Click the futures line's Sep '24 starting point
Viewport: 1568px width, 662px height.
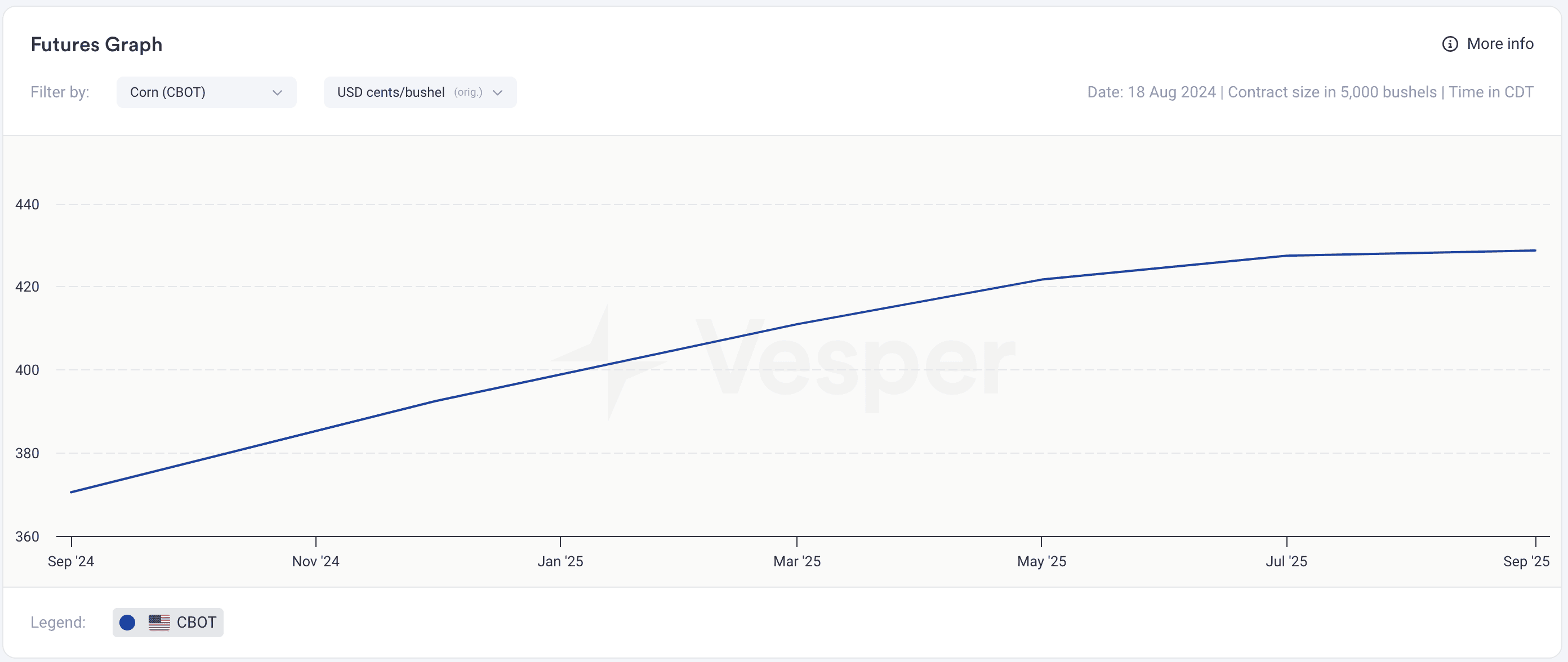tap(71, 492)
